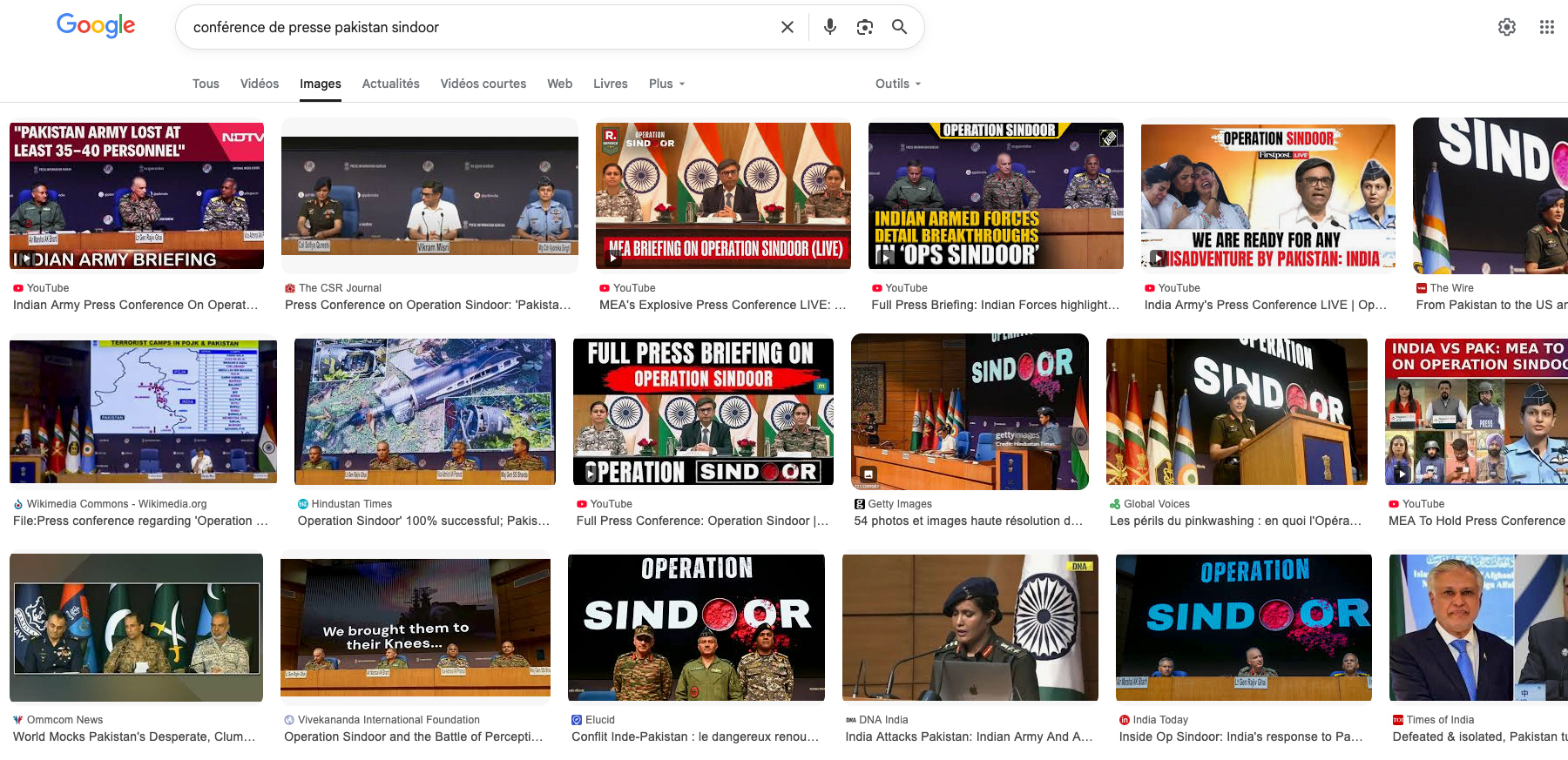Open Wikimedia Commons press conference file link

pyautogui.click(x=140, y=521)
